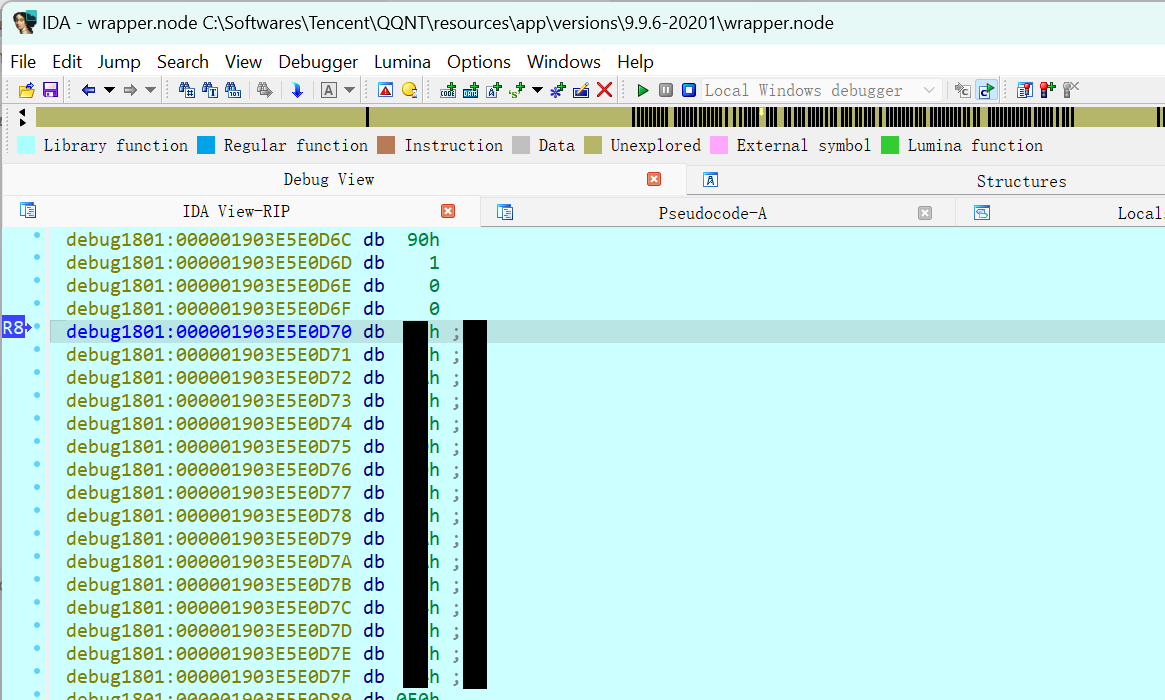Open the breakpoint list icon

1025,91
